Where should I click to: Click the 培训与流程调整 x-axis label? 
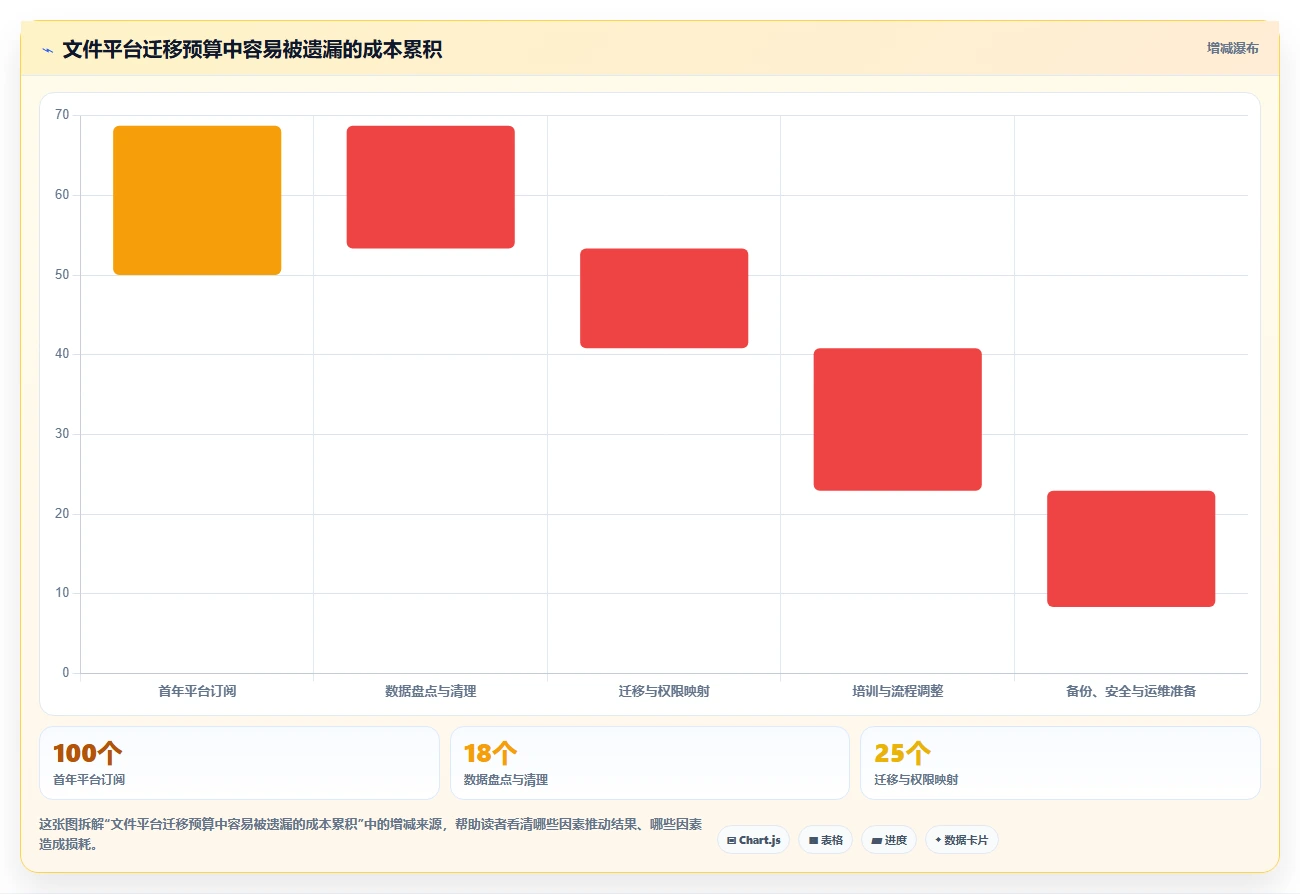898,691
